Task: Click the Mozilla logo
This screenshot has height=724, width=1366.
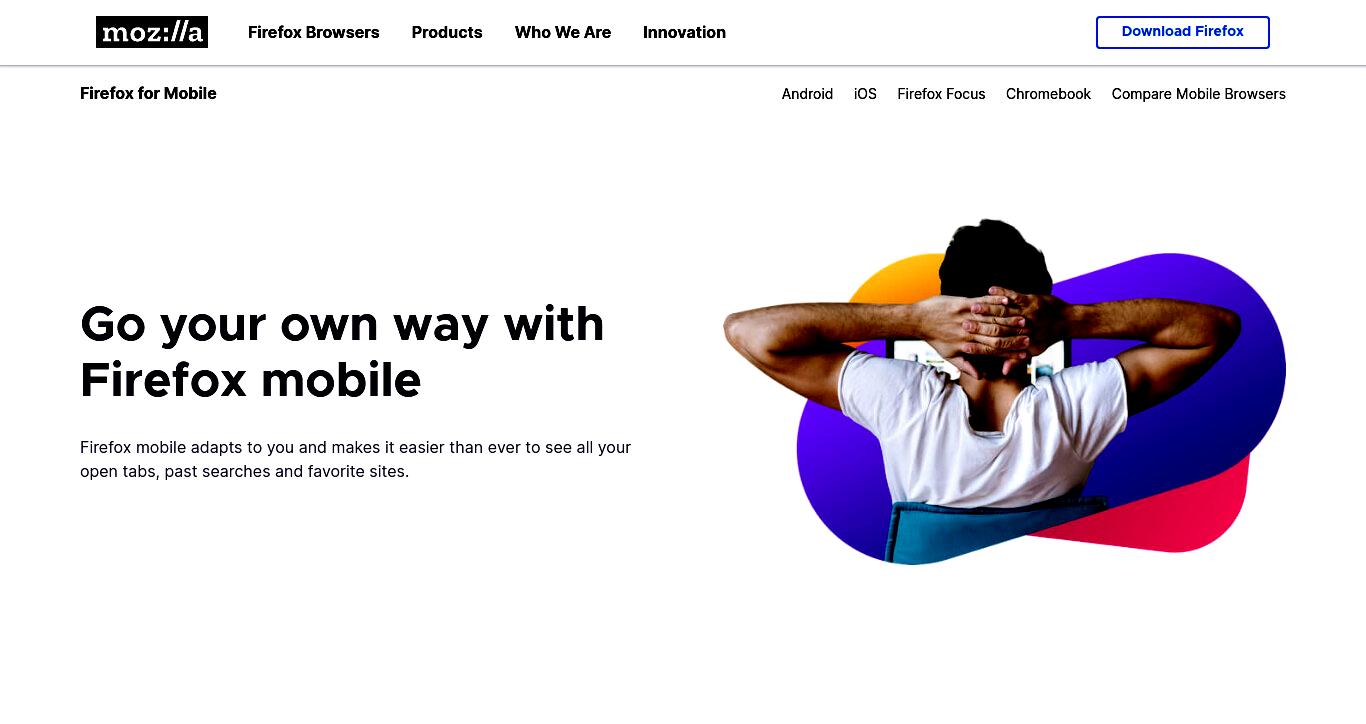Action: pyautogui.click(x=152, y=32)
